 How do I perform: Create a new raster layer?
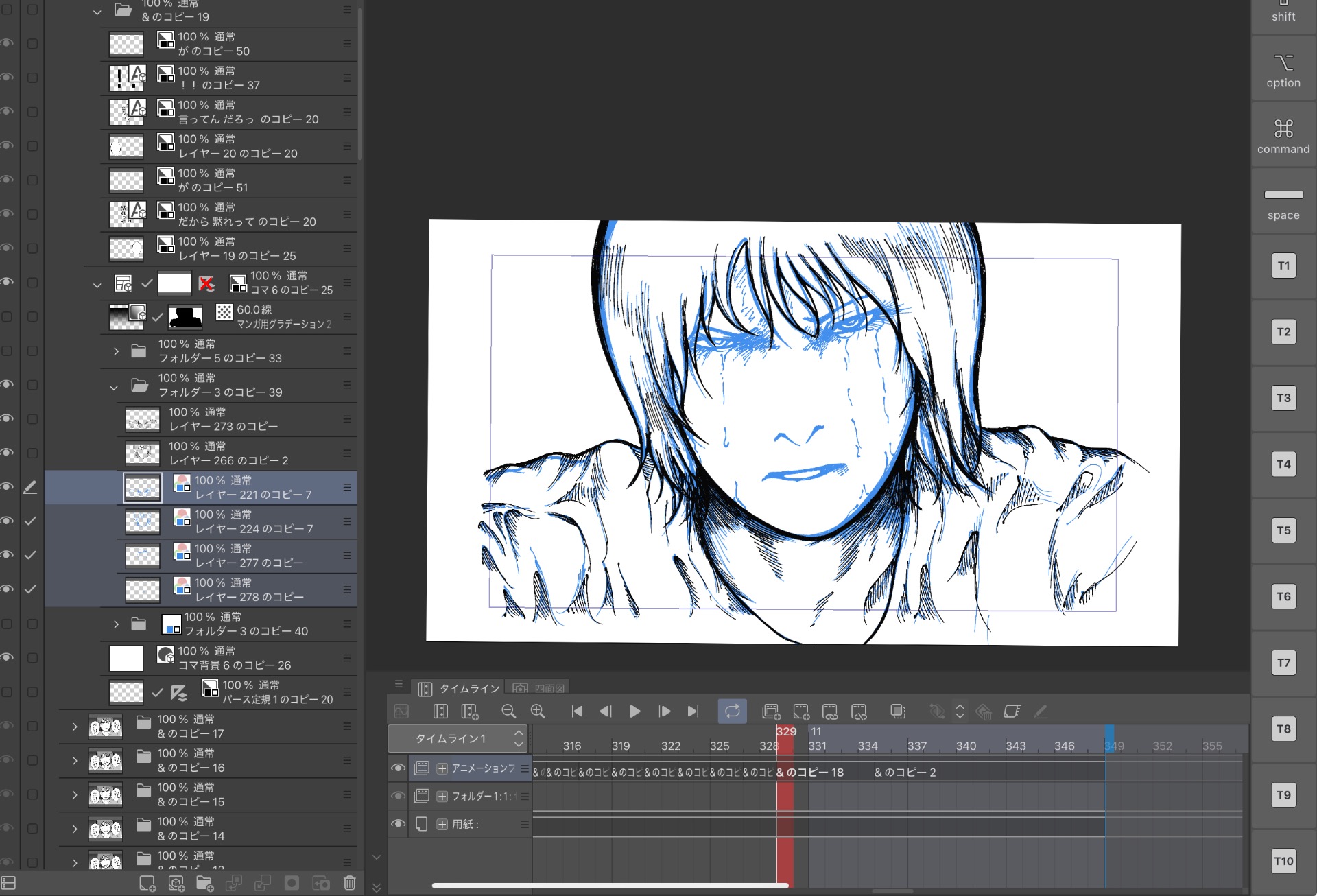point(147,883)
